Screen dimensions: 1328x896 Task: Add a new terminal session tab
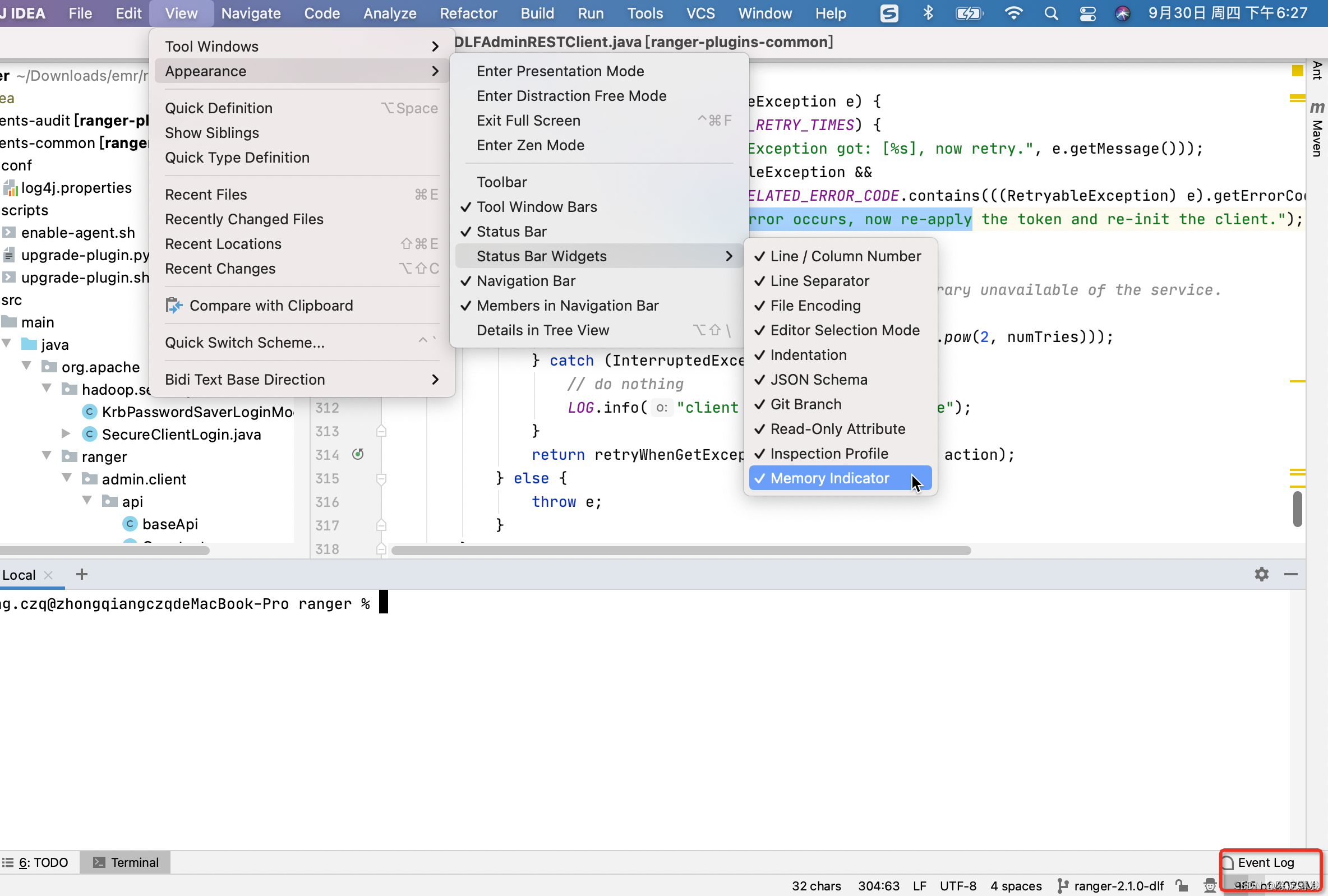(x=82, y=574)
